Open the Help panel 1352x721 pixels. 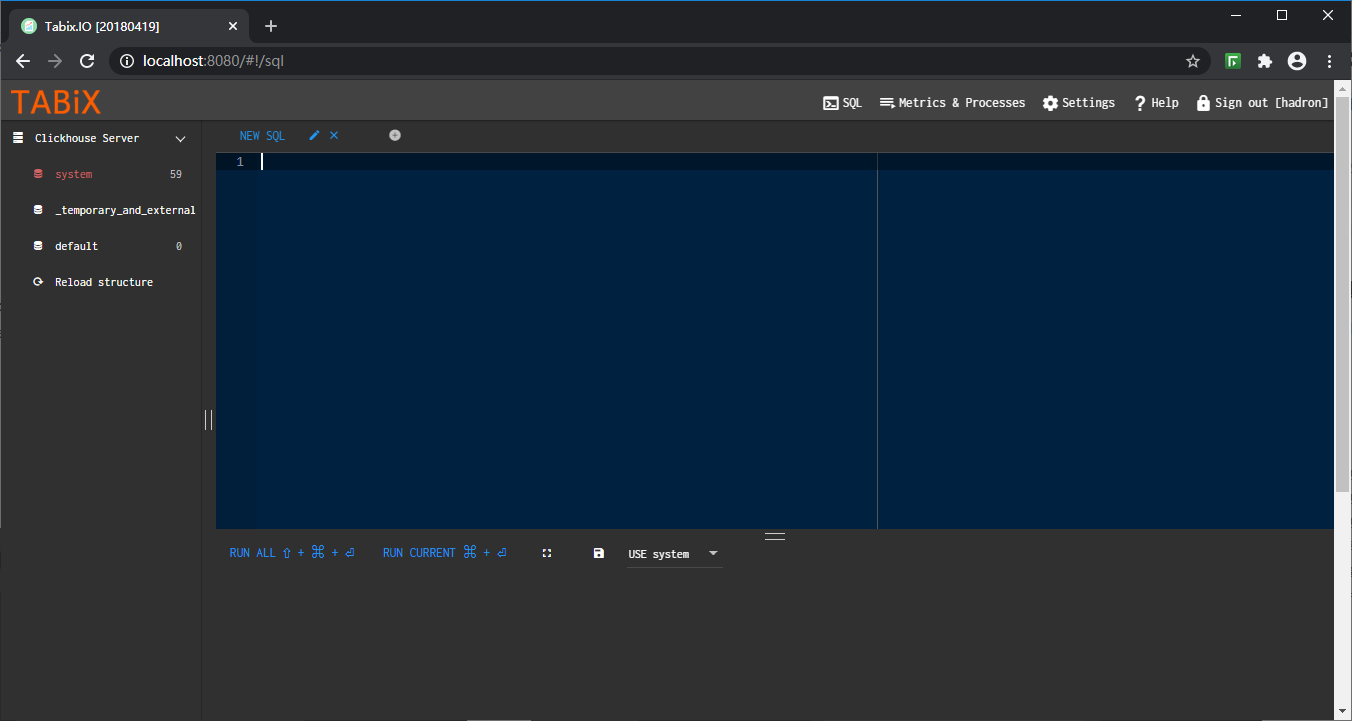click(x=1156, y=102)
